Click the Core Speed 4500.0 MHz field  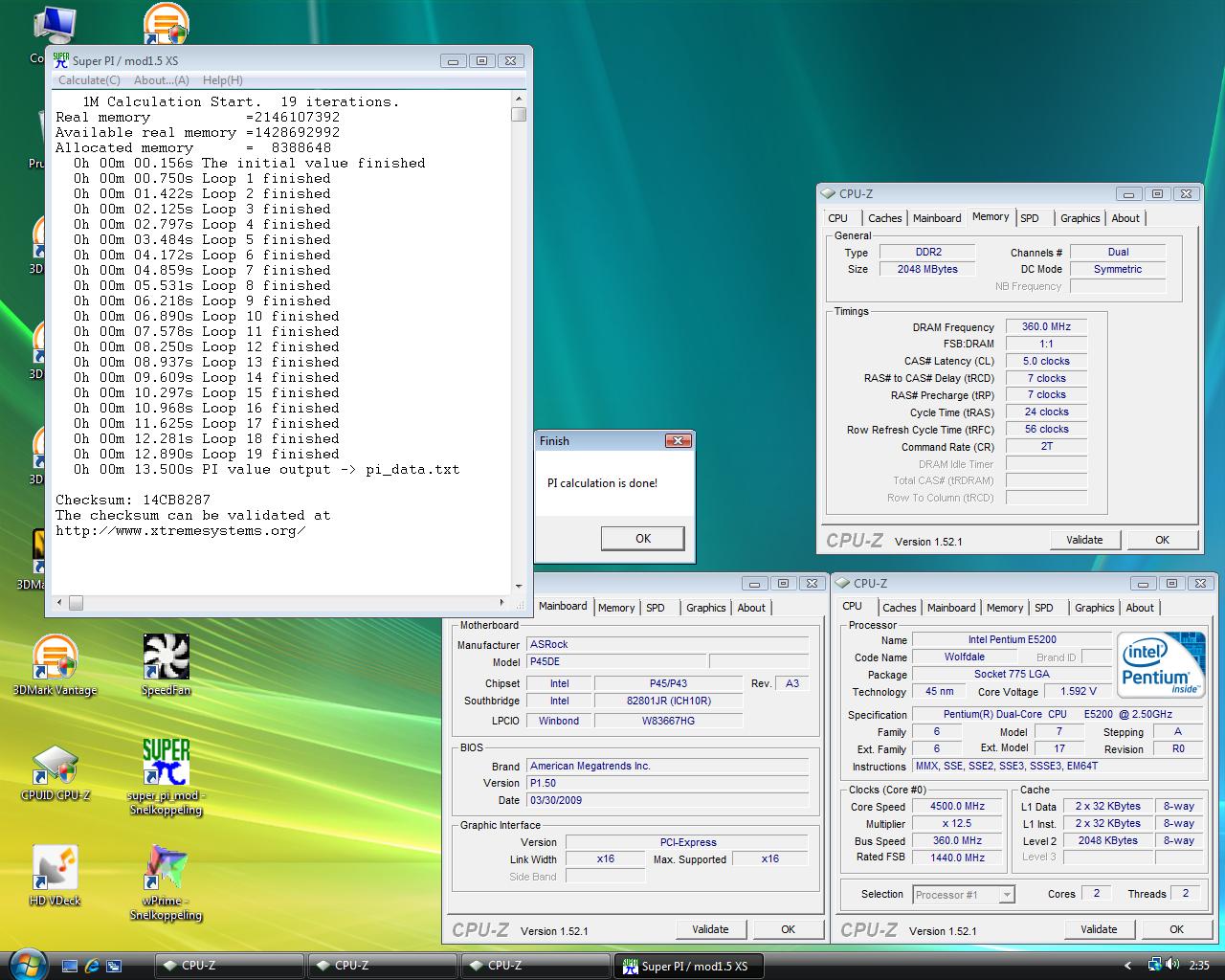957,806
